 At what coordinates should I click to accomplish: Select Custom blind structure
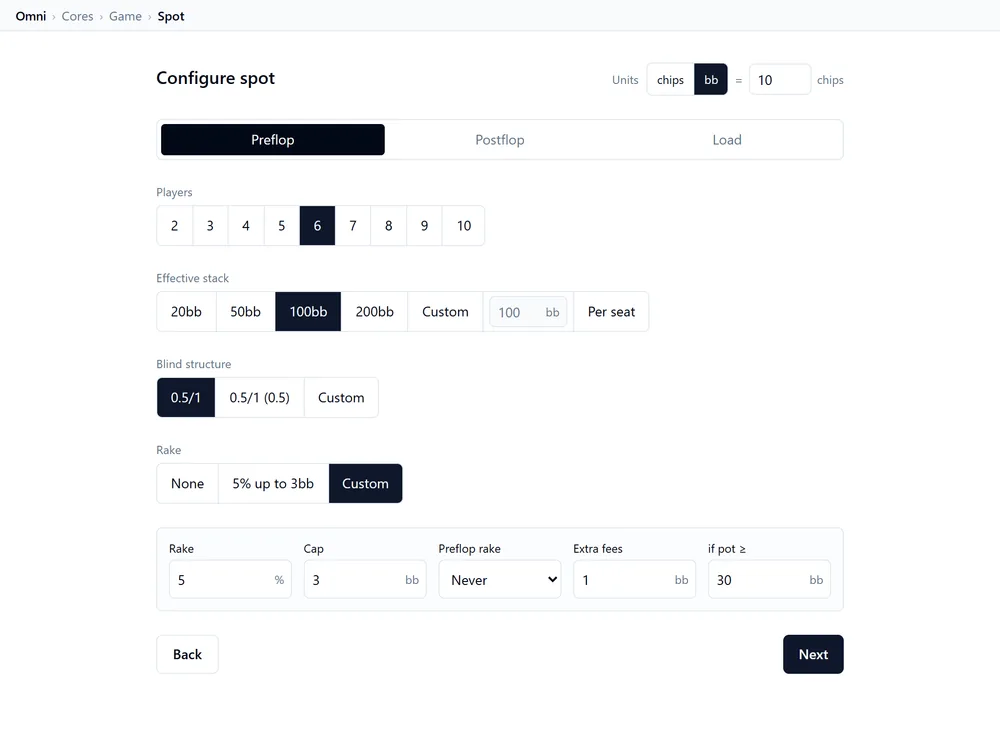pyautogui.click(x=341, y=398)
